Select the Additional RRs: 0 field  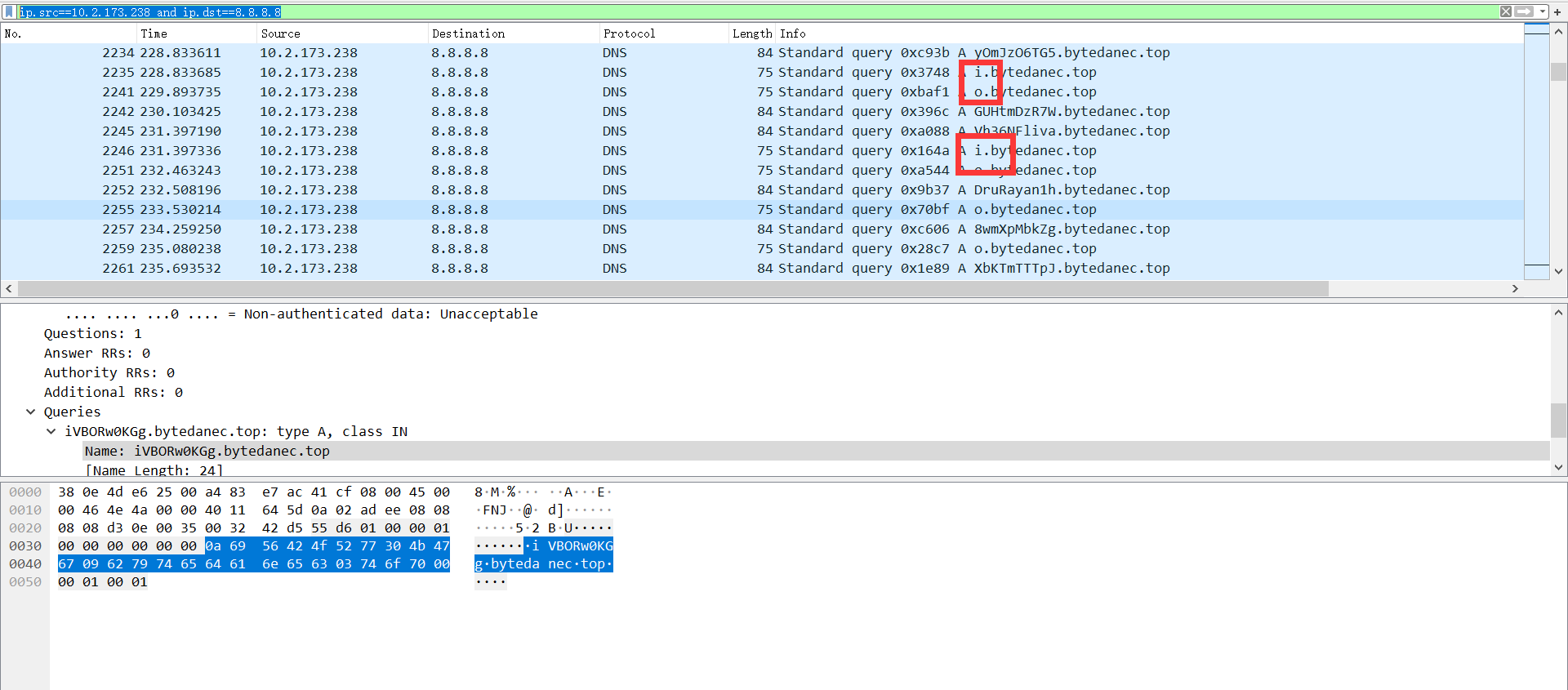pyautogui.click(x=114, y=392)
